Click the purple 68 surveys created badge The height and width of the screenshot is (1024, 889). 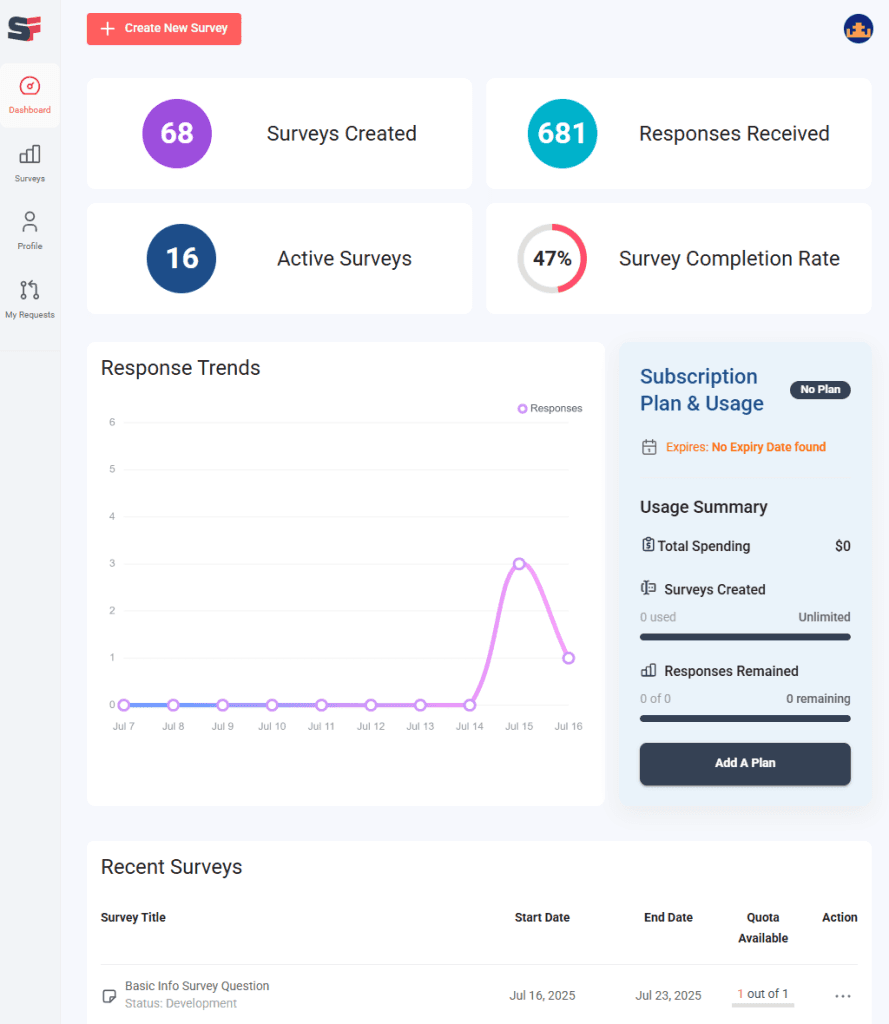point(177,133)
